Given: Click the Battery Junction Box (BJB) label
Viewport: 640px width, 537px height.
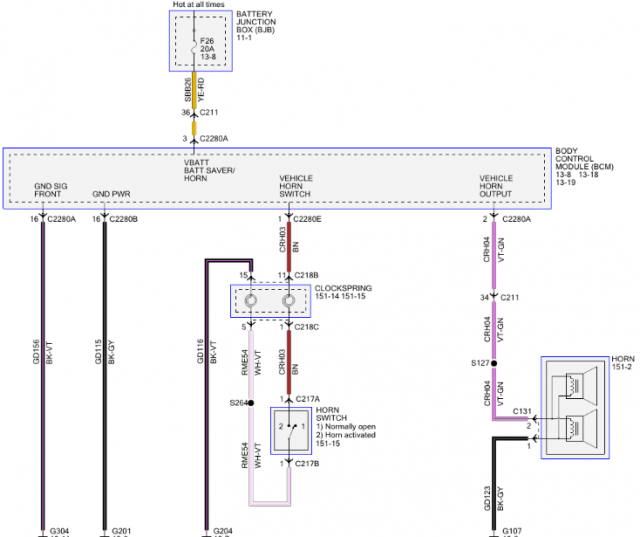Looking at the screenshot, I should 256,22.
